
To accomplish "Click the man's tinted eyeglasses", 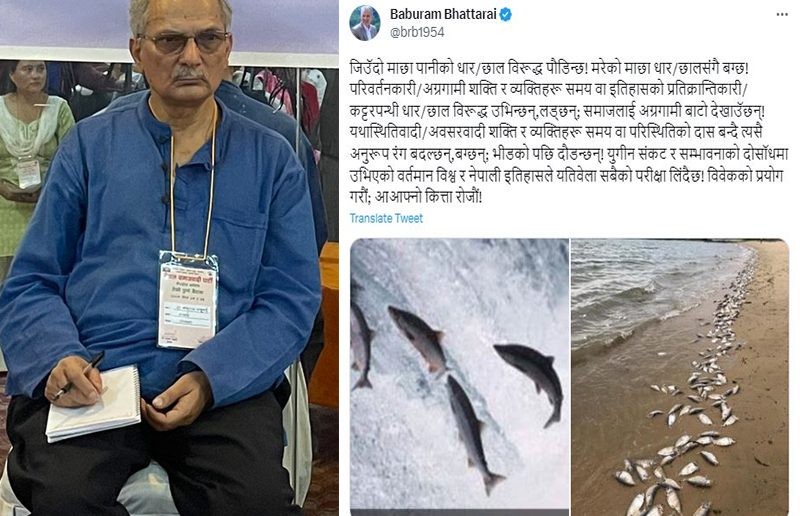I will click(x=186, y=42).
